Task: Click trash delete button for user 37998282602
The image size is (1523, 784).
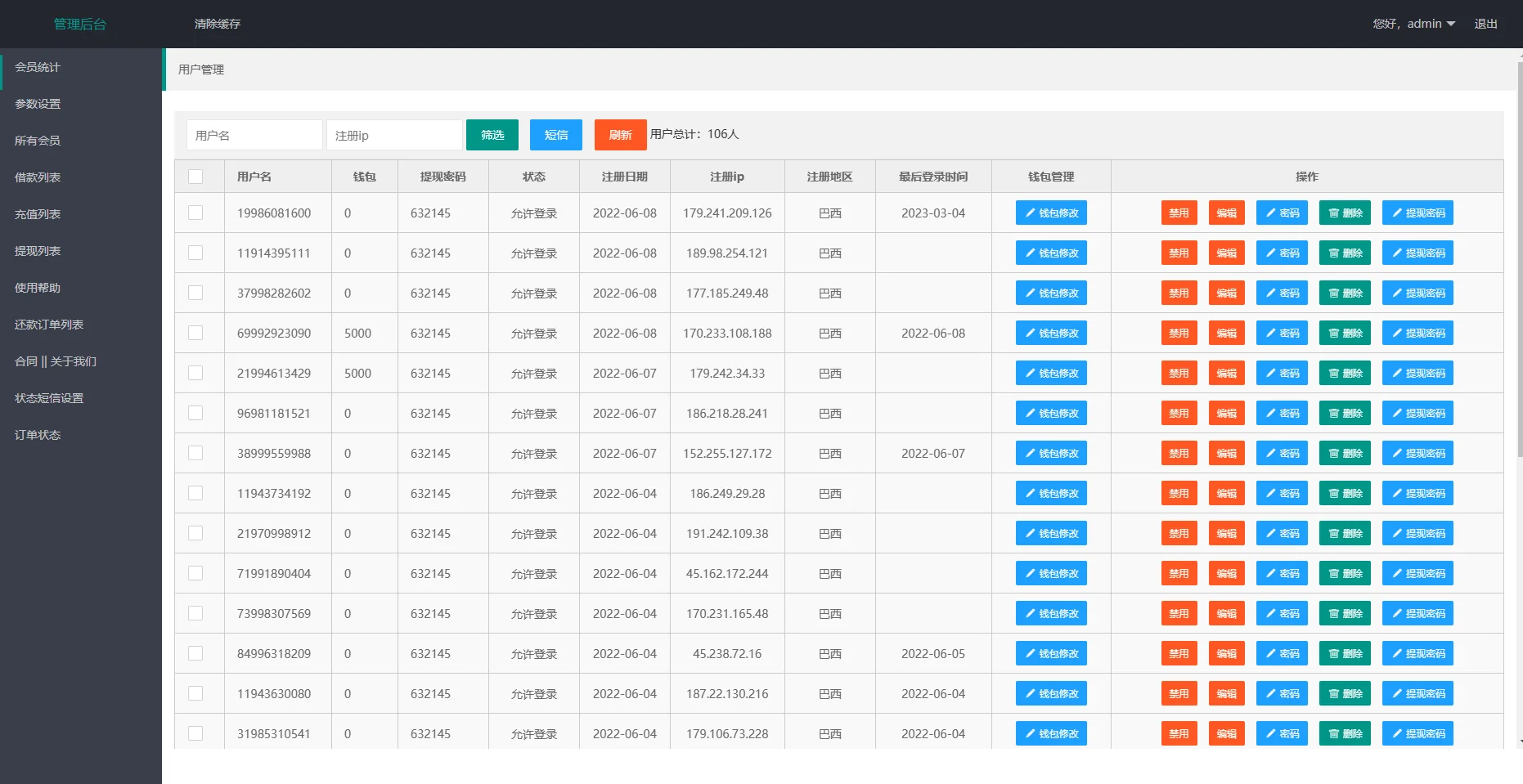Action: (x=1345, y=293)
